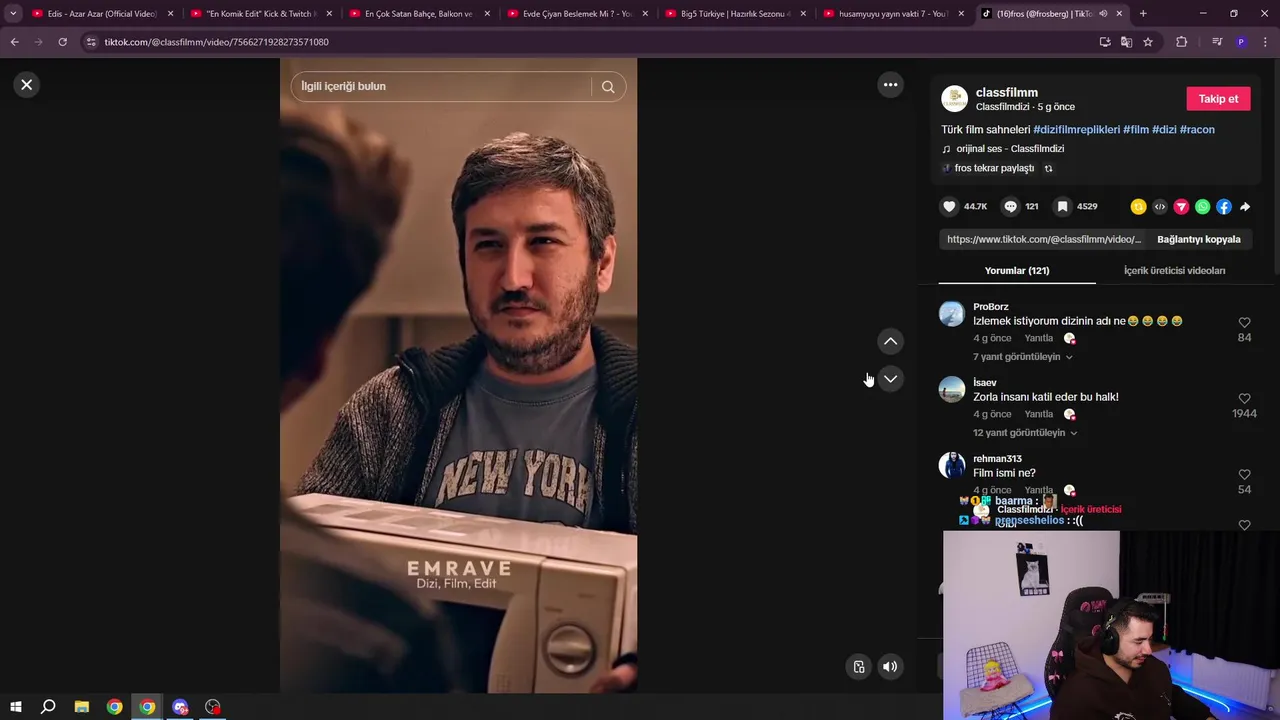Viewport: 1280px width, 720px height.
Task: Repost using the yellow repost icon
Action: coord(1138,207)
